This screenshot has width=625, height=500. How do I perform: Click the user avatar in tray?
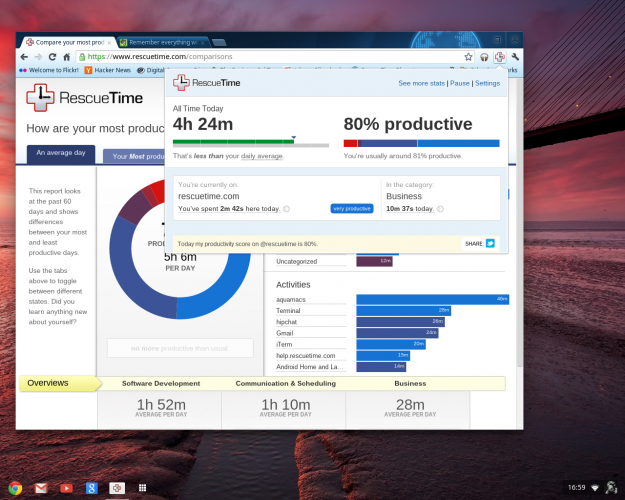coord(611,488)
